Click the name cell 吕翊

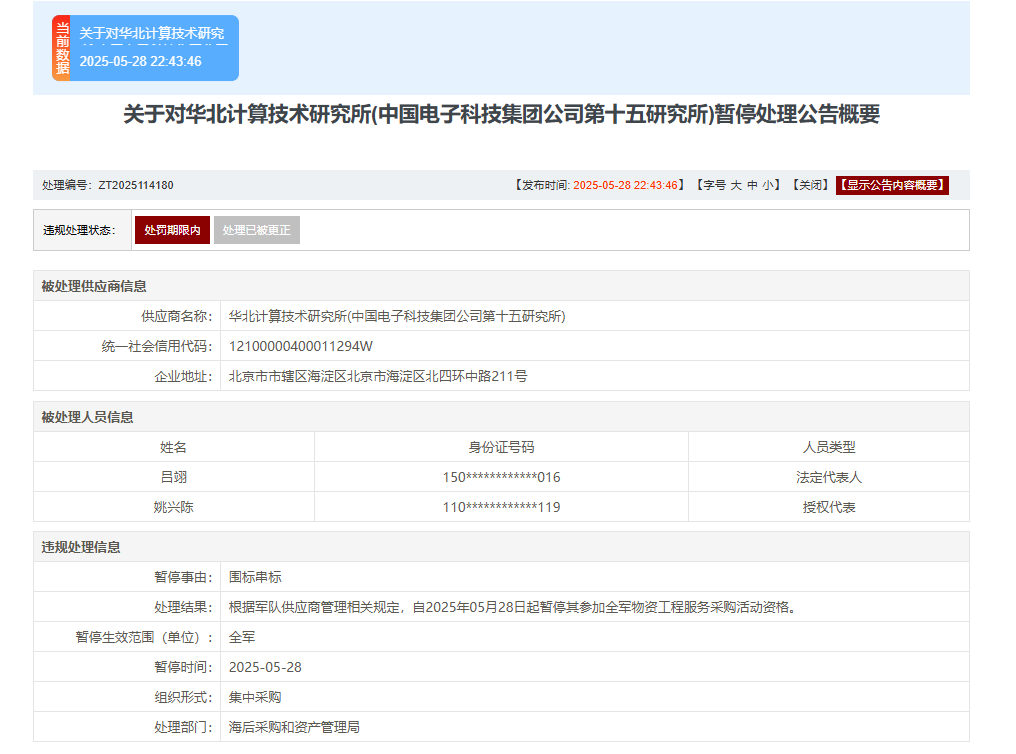(x=174, y=477)
